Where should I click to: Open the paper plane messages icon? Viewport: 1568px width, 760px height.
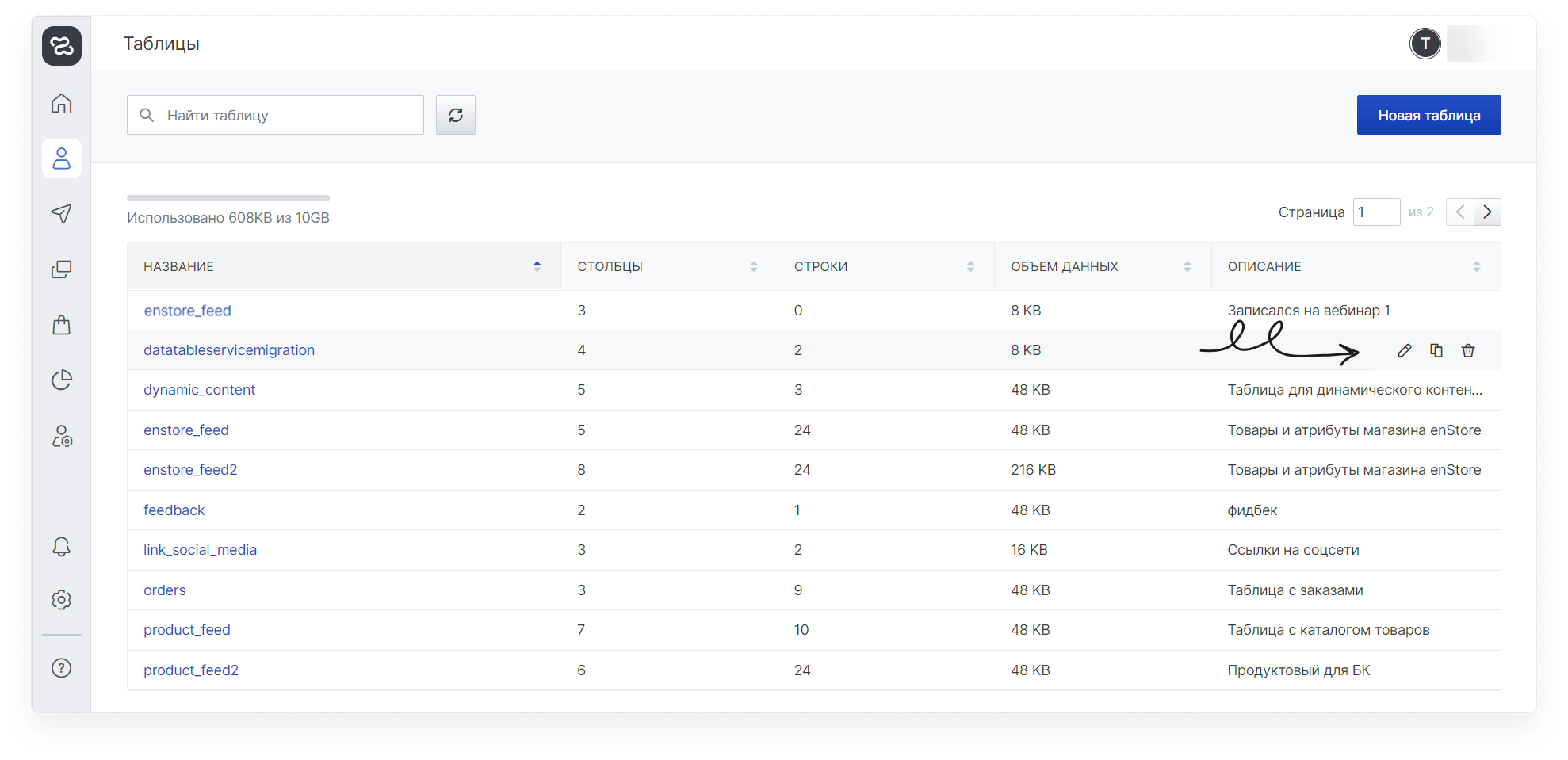62,214
